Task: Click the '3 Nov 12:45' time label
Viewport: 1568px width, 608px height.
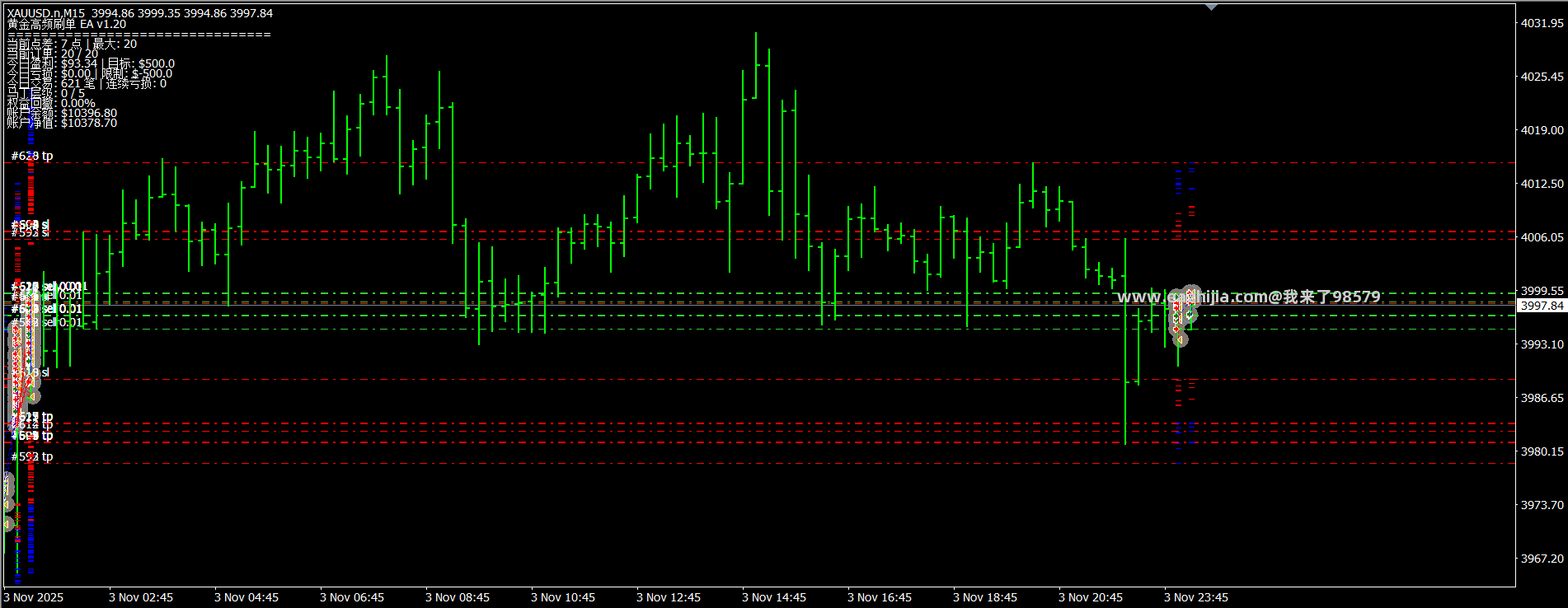Action: click(669, 597)
